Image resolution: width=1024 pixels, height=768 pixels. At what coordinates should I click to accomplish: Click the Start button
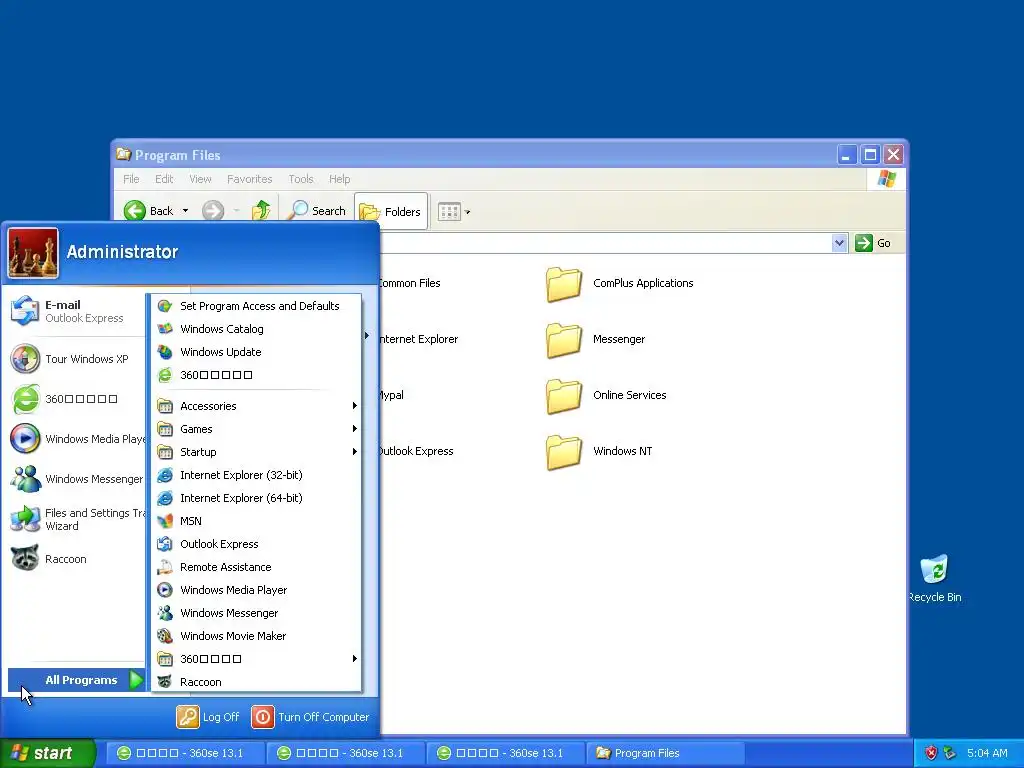pyautogui.click(x=46, y=753)
